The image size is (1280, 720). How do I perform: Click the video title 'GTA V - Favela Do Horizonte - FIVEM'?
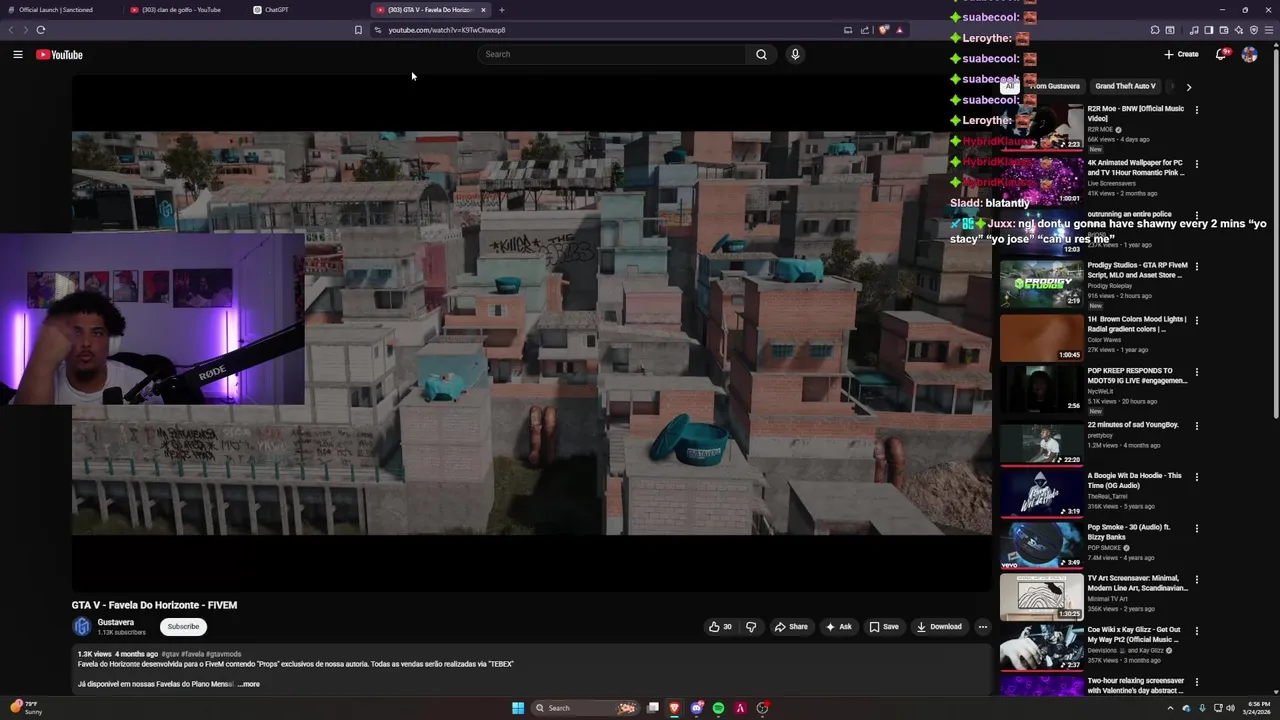[x=154, y=605]
